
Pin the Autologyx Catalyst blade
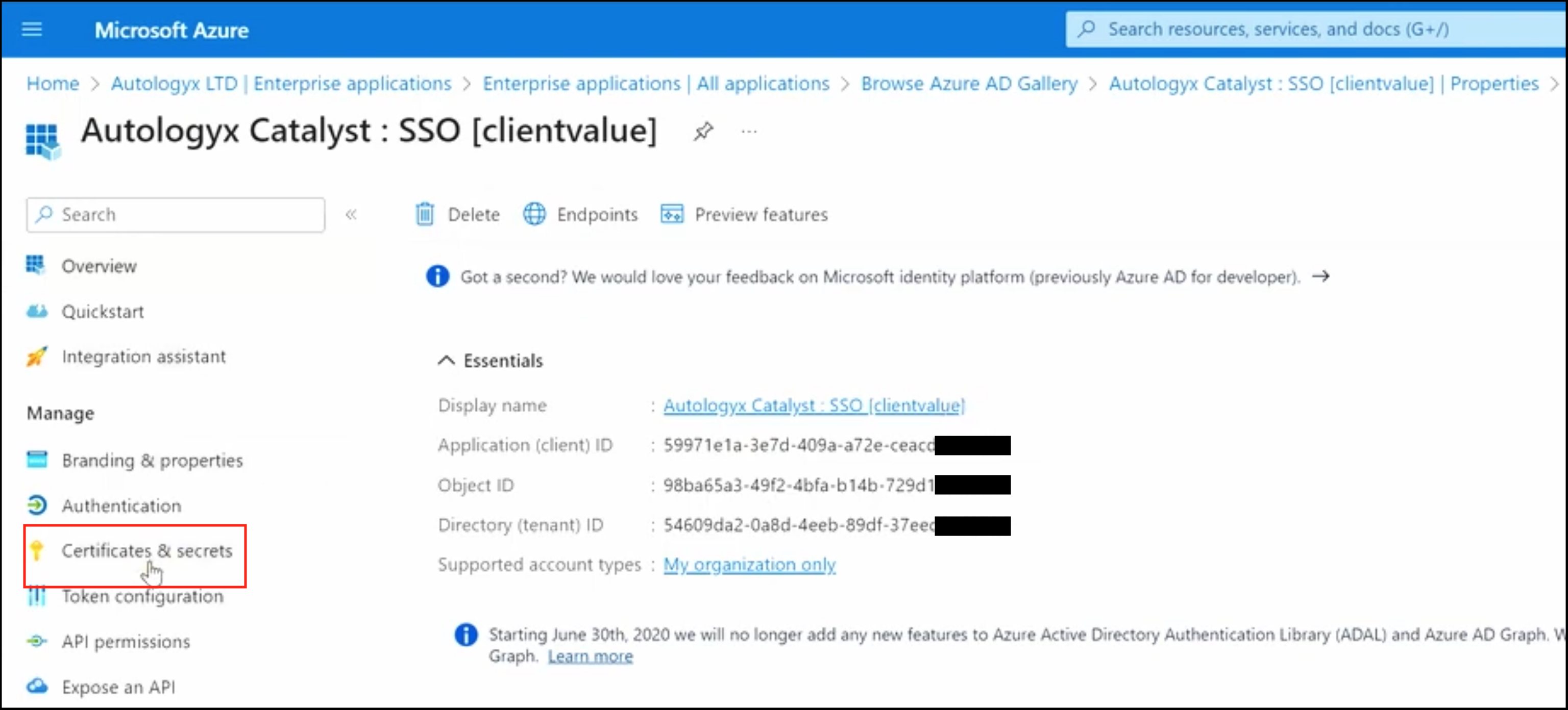point(703,131)
